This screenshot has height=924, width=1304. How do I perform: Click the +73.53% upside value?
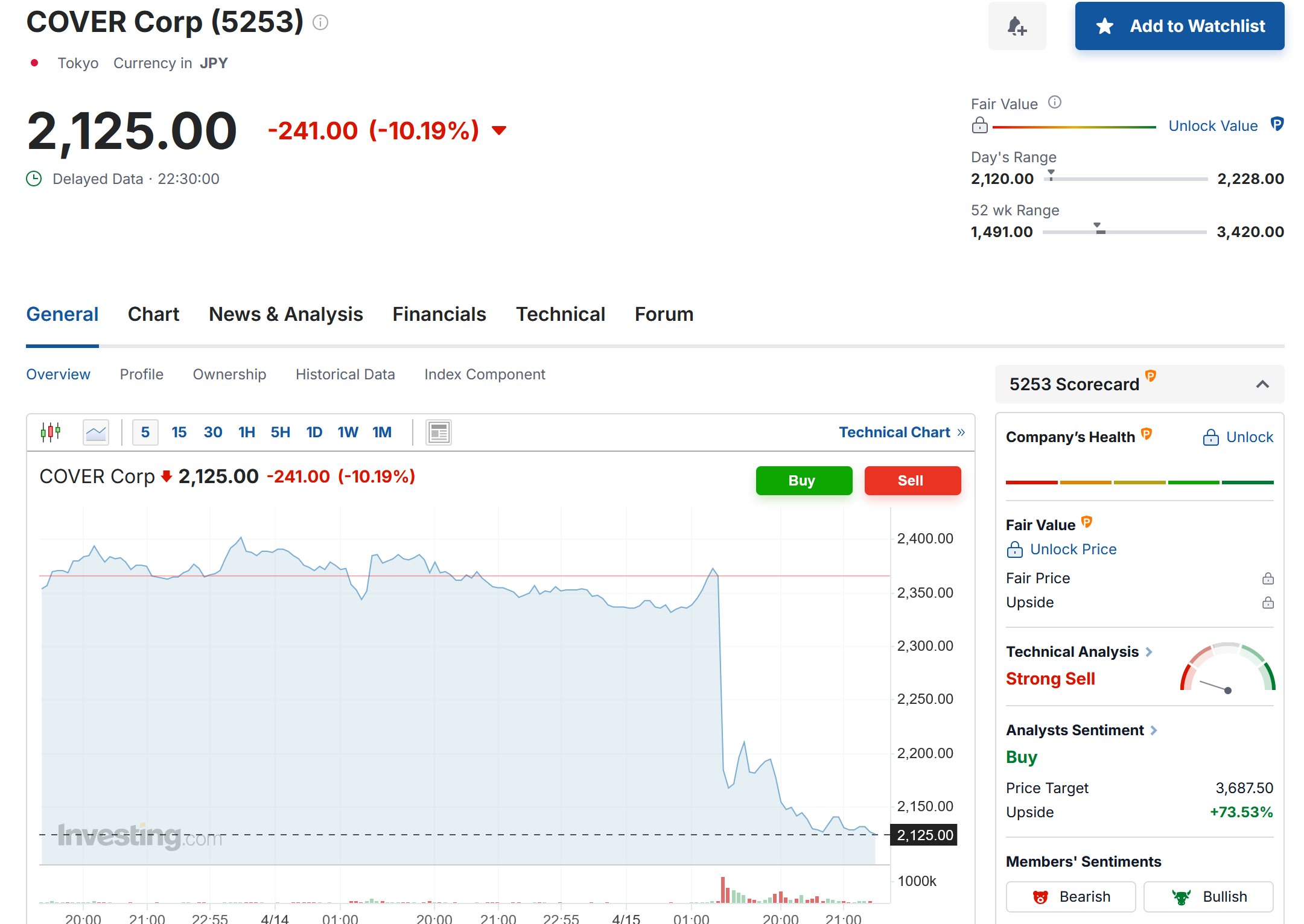pos(1241,812)
